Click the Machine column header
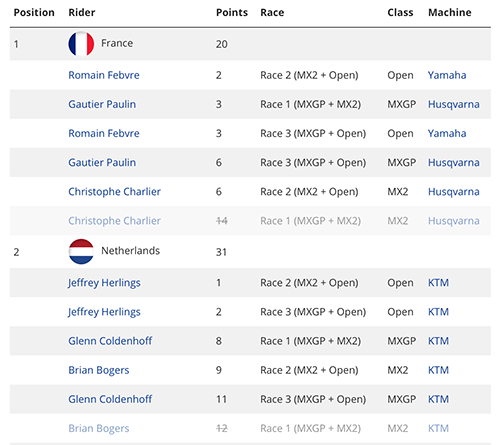Screen dimensions: 500x445 click(x=450, y=12)
